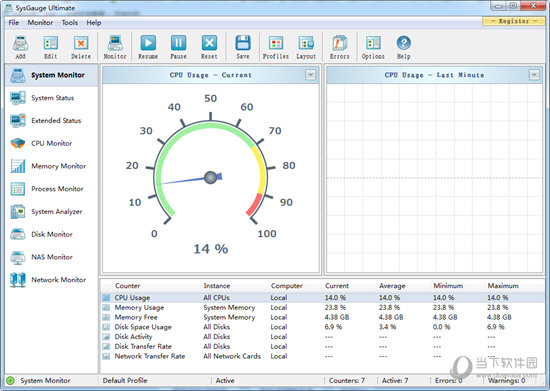The width and height of the screenshot is (550, 391).
Task: Select the Disk Space Usage counter row
Action: point(323,327)
